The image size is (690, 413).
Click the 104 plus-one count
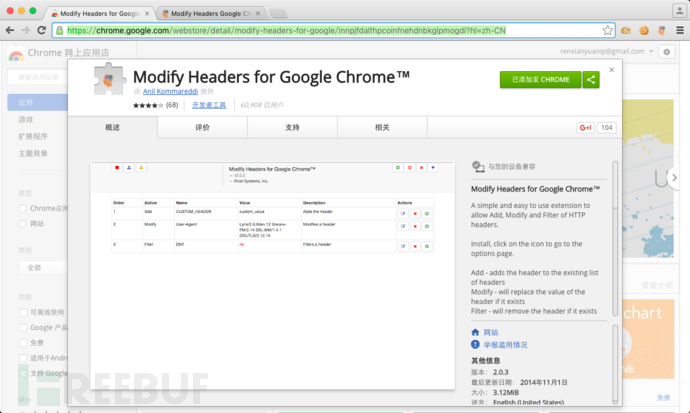click(606, 128)
